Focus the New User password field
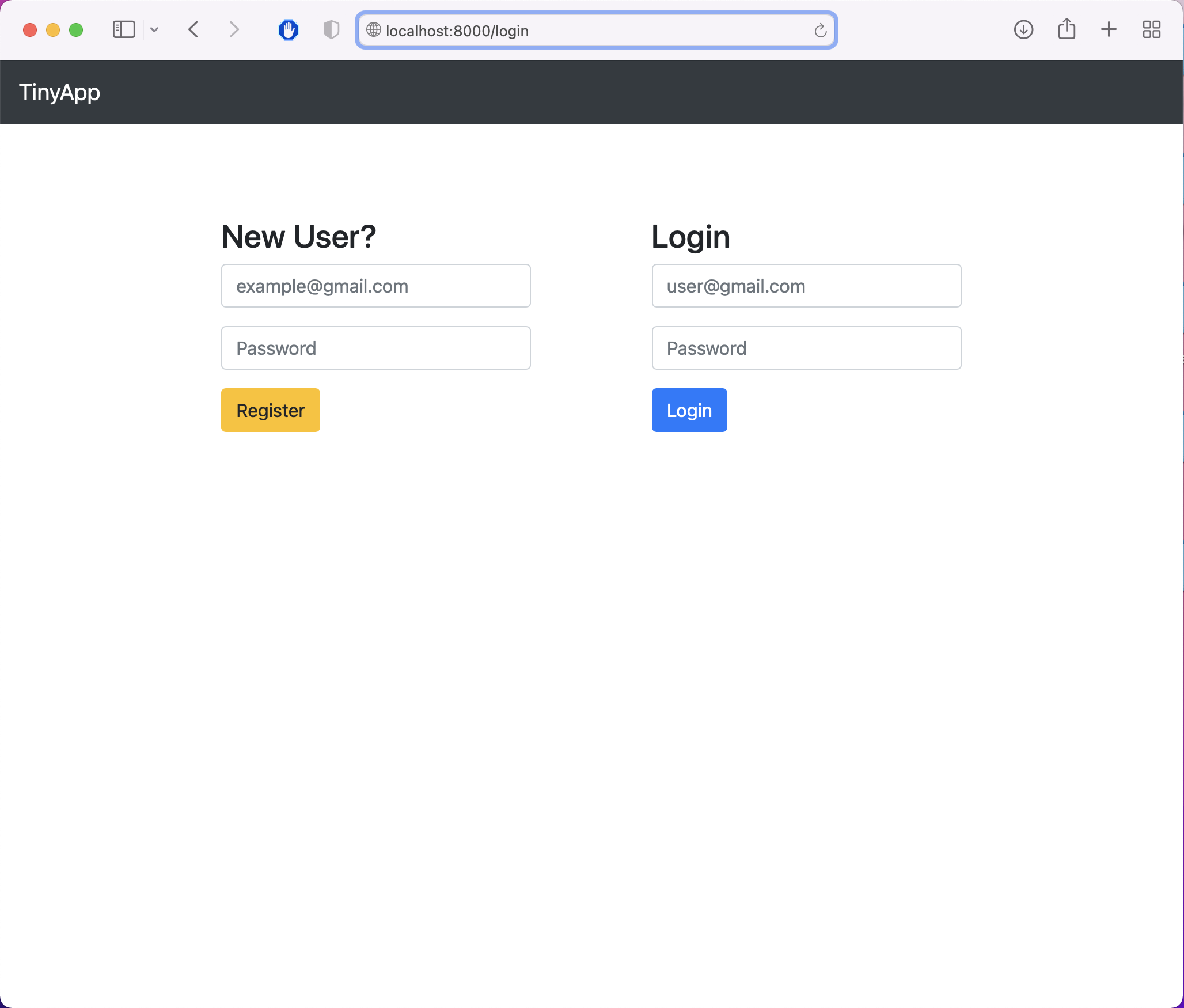Image resolution: width=1184 pixels, height=1008 pixels. 375,348
